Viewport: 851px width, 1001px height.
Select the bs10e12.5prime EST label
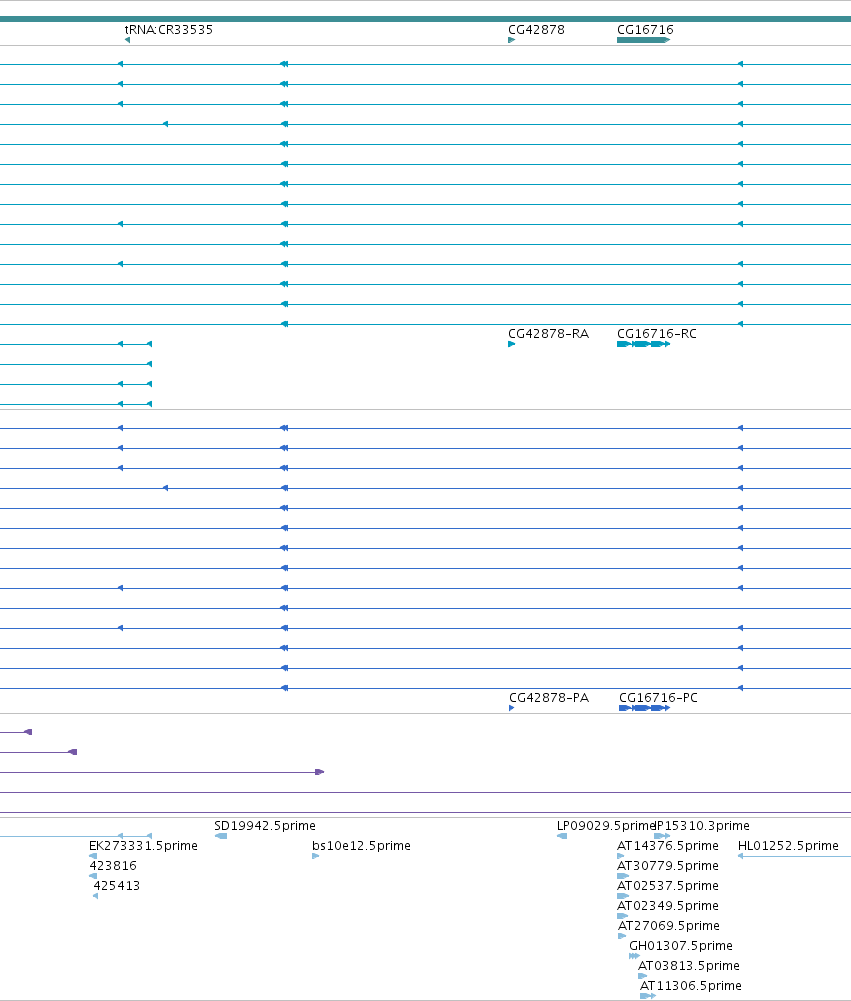[361, 845]
